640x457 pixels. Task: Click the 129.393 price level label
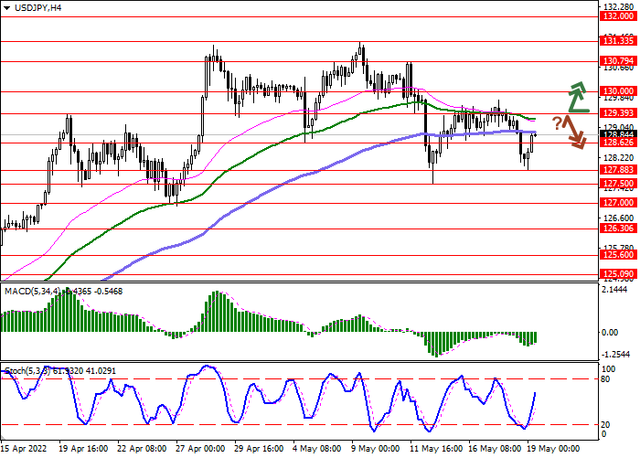(617, 114)
